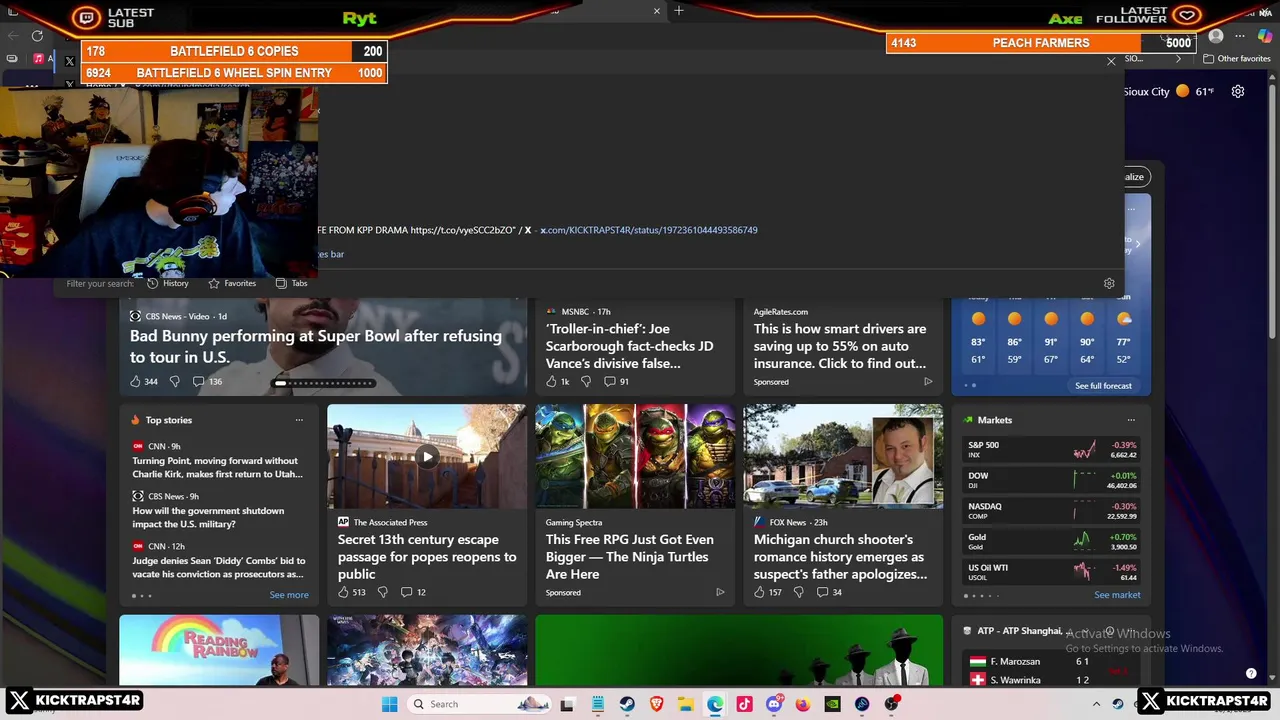Image resolution: width=1280 pixels, height=720 pixels.
Task: Click See market link
Action: tap(1117, 595)
